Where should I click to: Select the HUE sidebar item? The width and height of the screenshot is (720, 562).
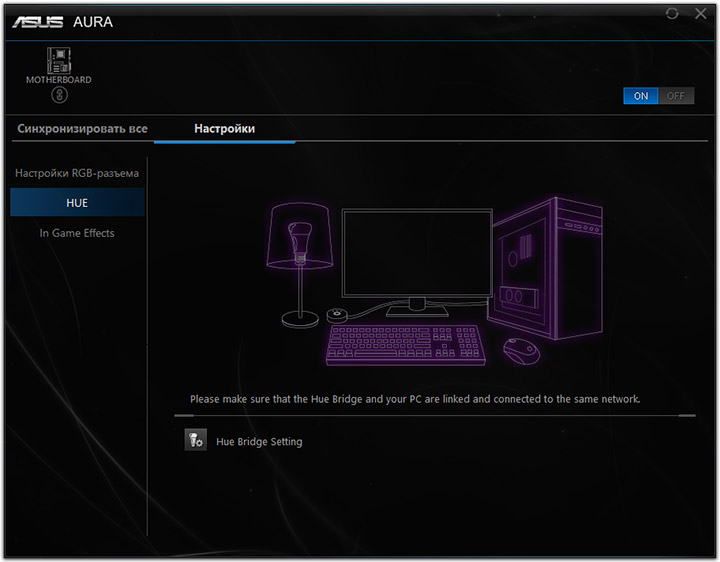(x=77, y=202)
